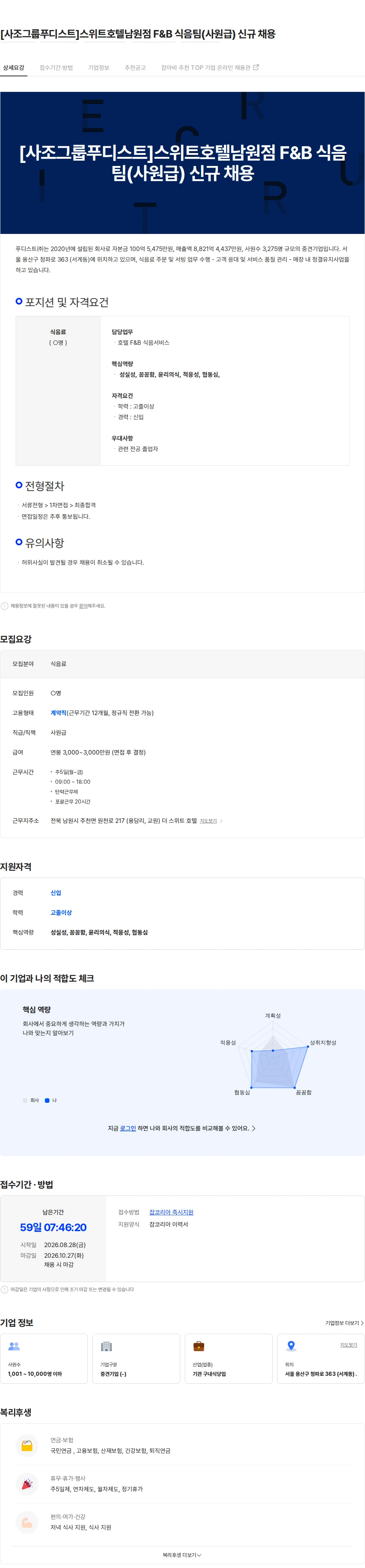The height and width of the screenshot is (1568, 365).
Task: Click the briefcase icon in 산업(업종) card
Action: click(x=198, y=1346)
